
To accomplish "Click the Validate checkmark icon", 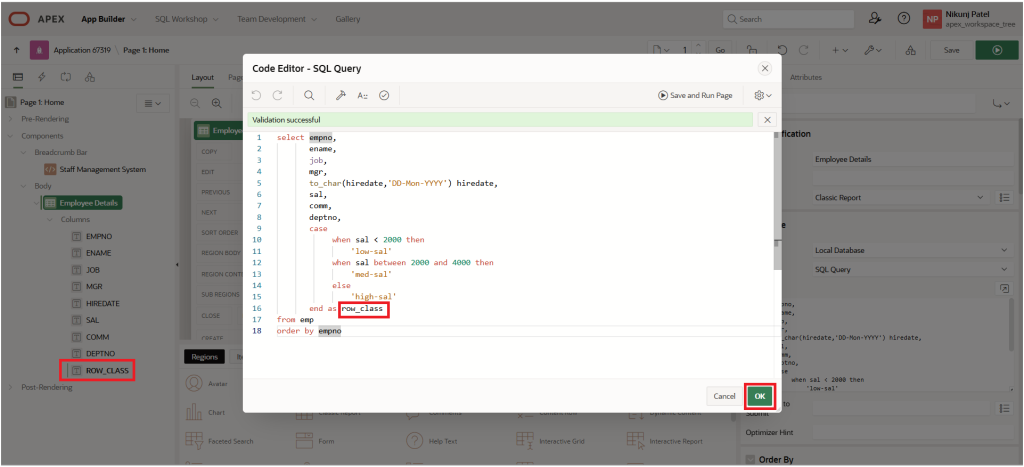I will pyautogui.click(x=384, y=95).
